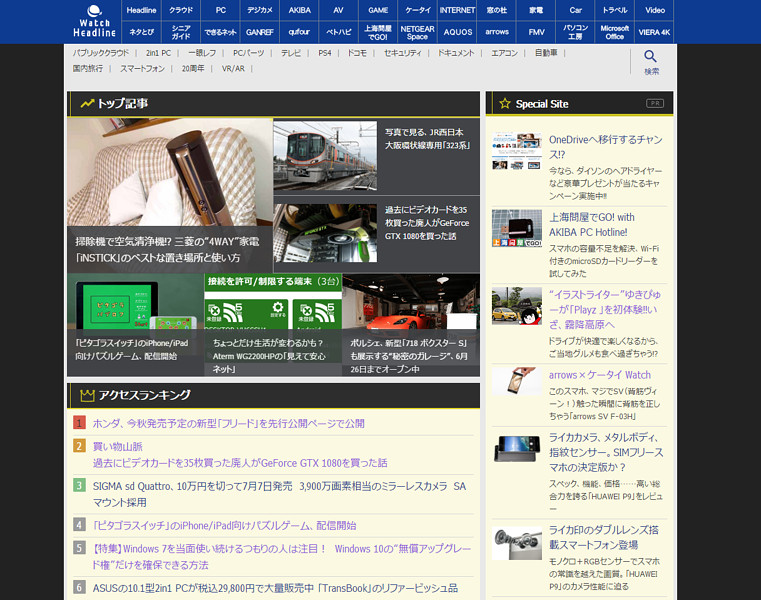Screen dimensions: 761x600
Task: Click the arrows smartphone promo thumbnail
Action: click(x=517, y=381)
